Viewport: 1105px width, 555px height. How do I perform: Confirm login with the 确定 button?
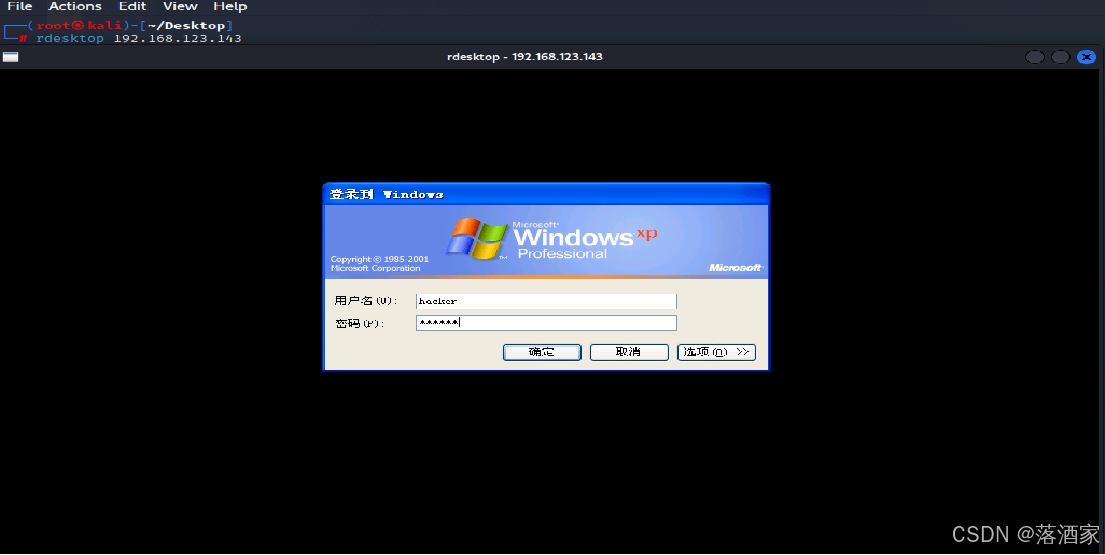(x=542, y=352)
